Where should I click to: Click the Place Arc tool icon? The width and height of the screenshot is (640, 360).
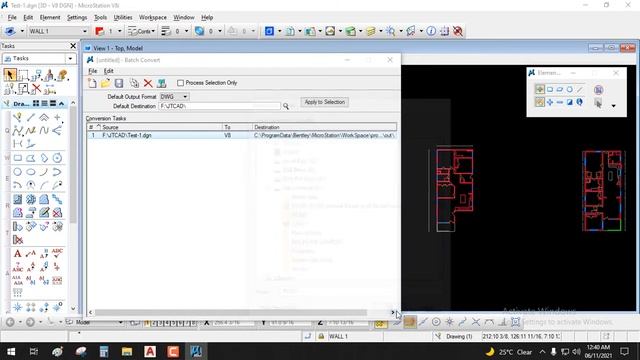[x=44, y=172]
